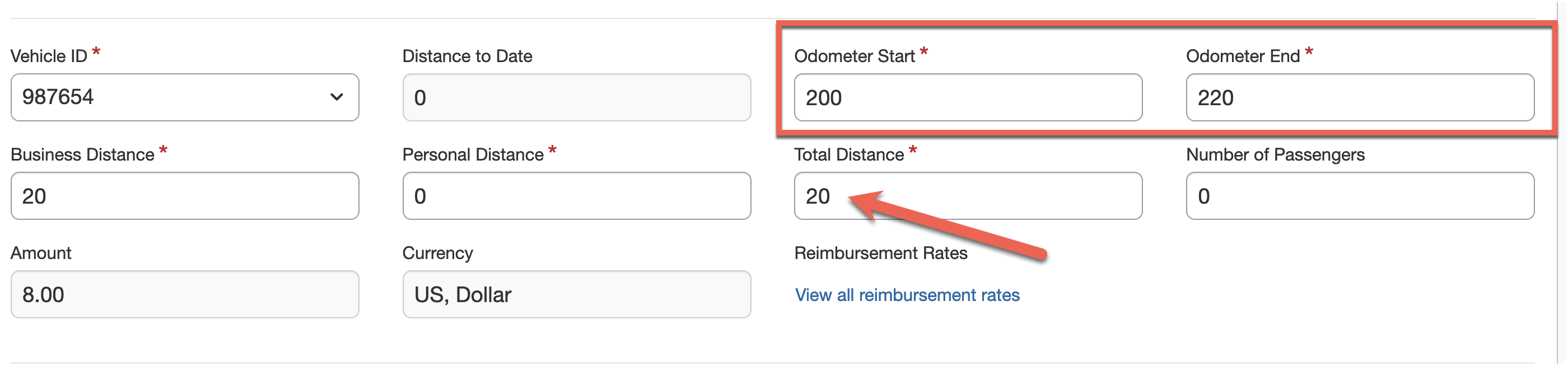Click the Total Distance field showing 20
Image resolution: width=1568 pixels, height=367 pixels.
[968, 196]
